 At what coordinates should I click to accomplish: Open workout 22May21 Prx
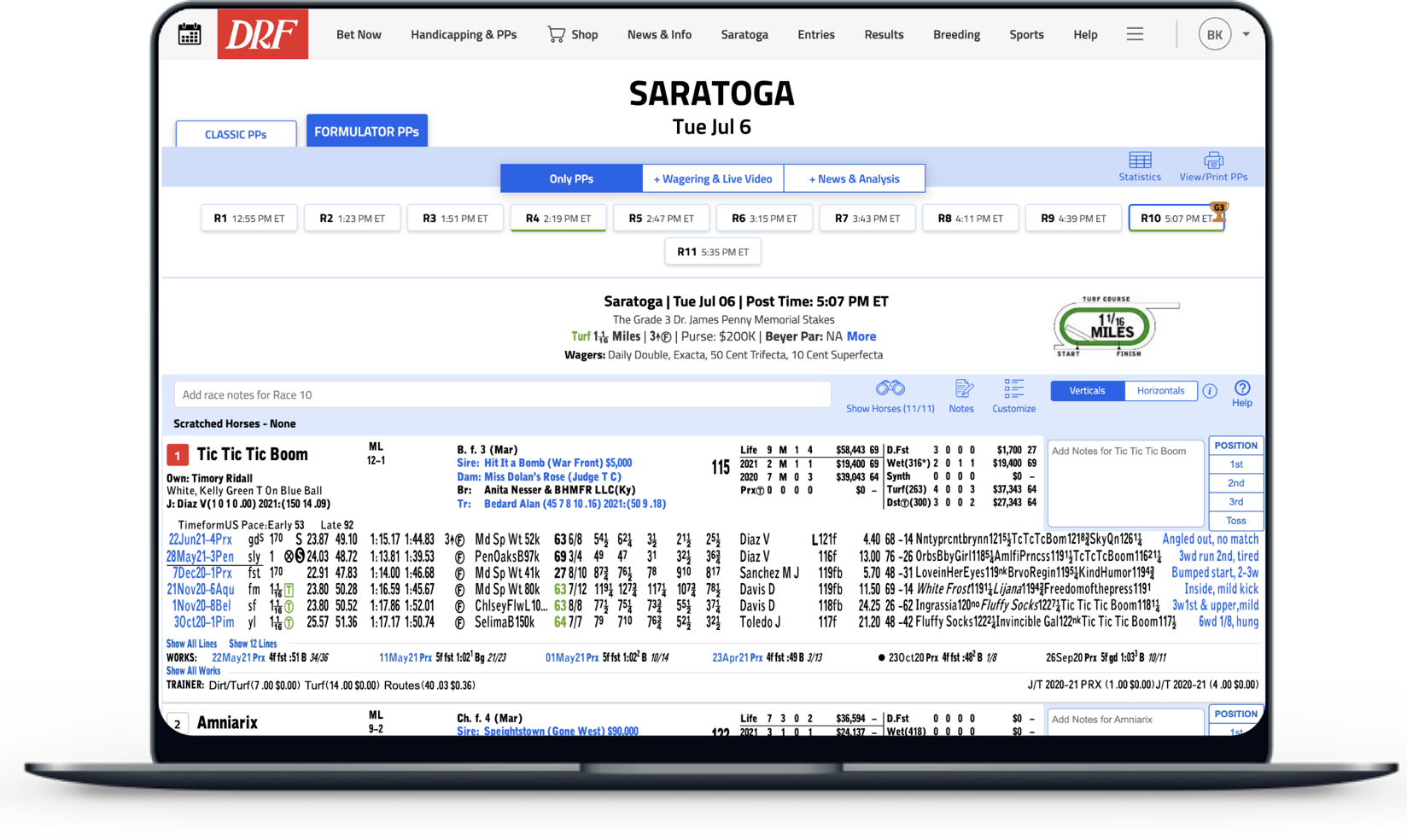238,658
